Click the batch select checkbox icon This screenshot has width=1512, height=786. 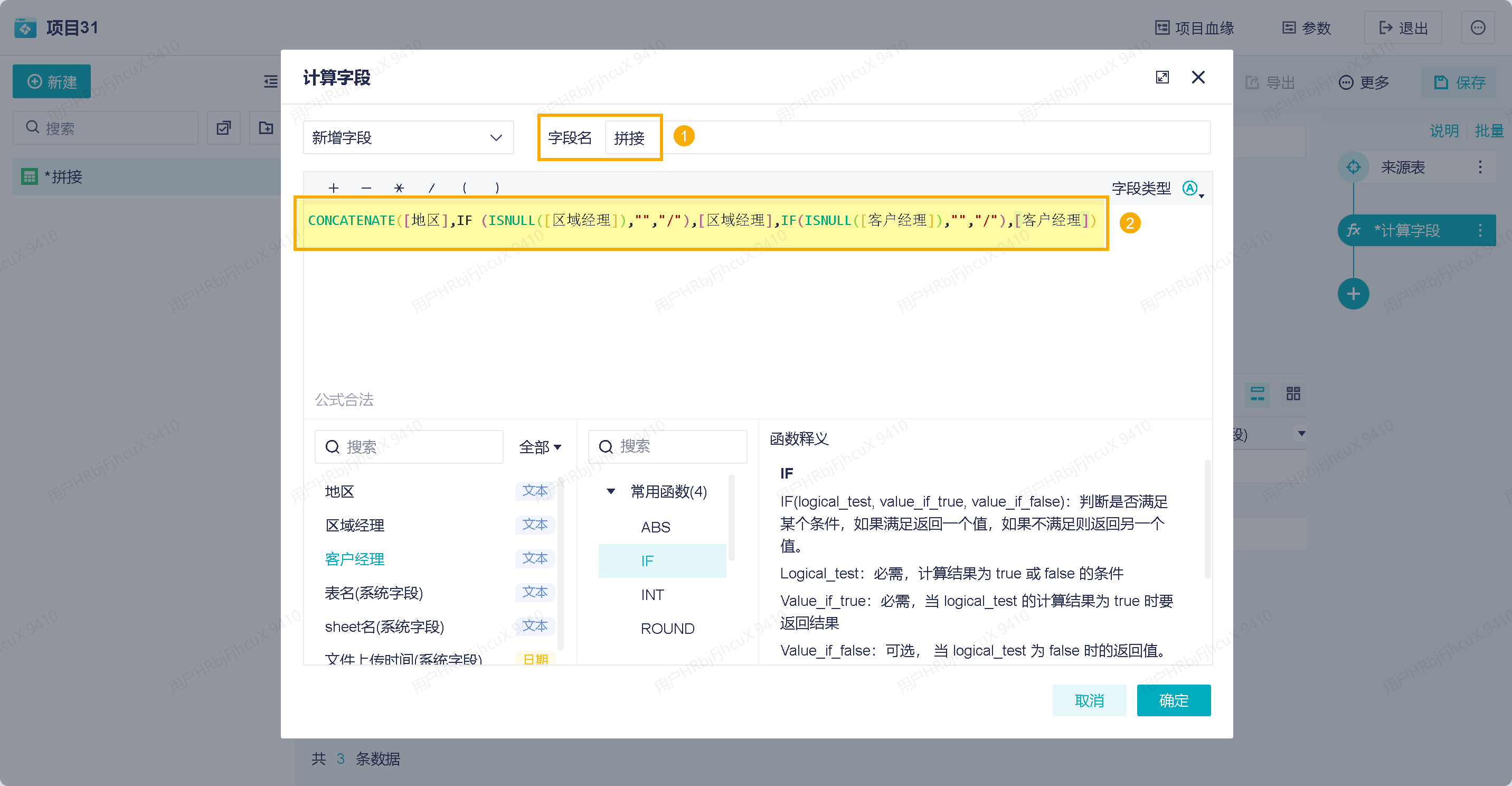[224, 127]
